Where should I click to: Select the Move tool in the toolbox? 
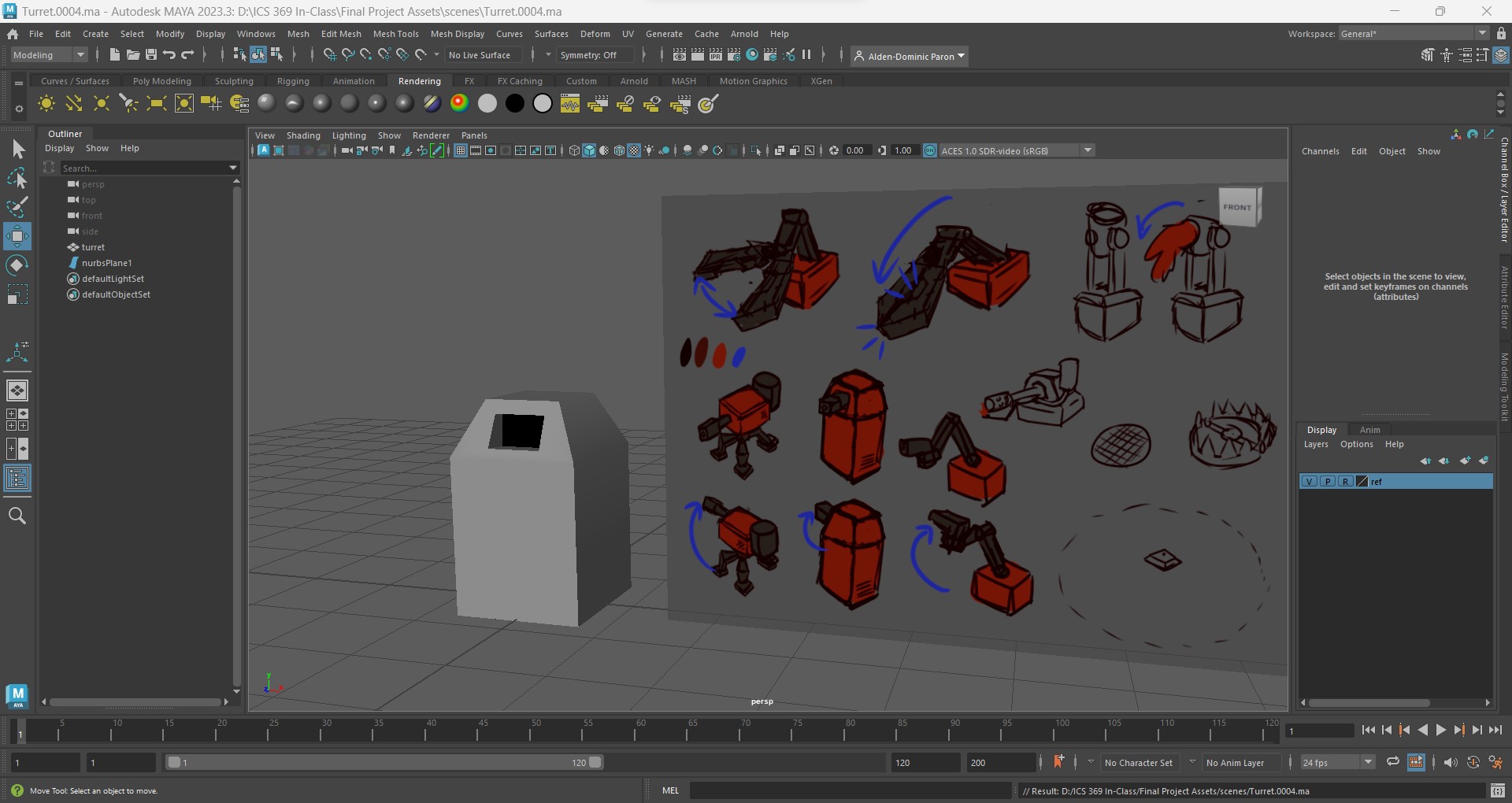point(17,236)
